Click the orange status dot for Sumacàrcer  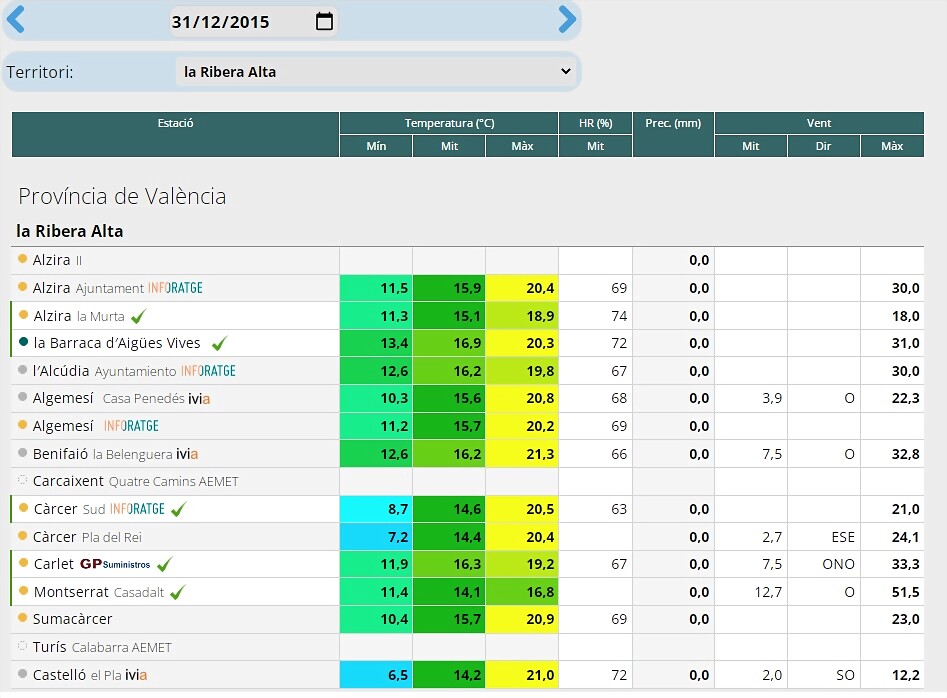click(22, 618)
